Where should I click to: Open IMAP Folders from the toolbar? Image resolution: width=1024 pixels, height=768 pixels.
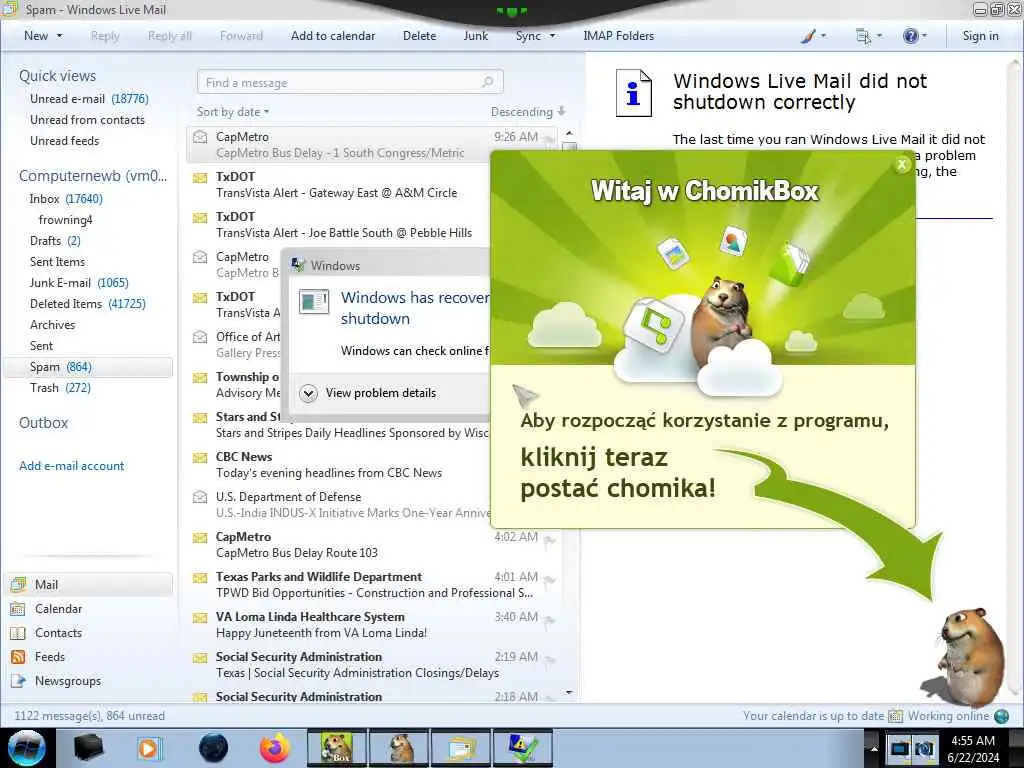618,36
